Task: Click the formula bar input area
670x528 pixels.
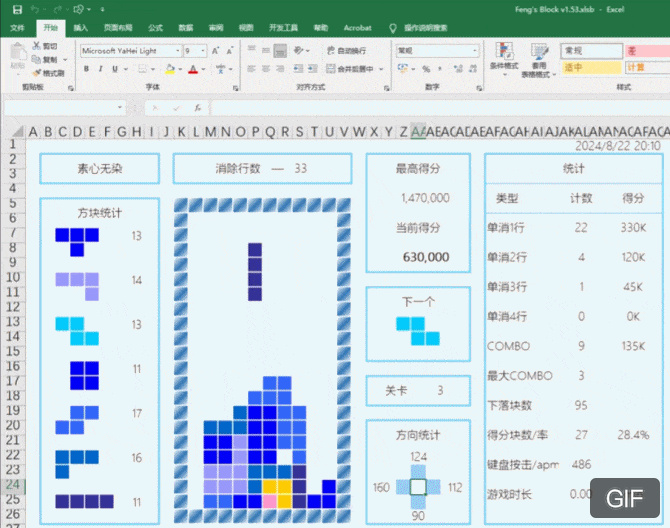Action: click(439, 108)
